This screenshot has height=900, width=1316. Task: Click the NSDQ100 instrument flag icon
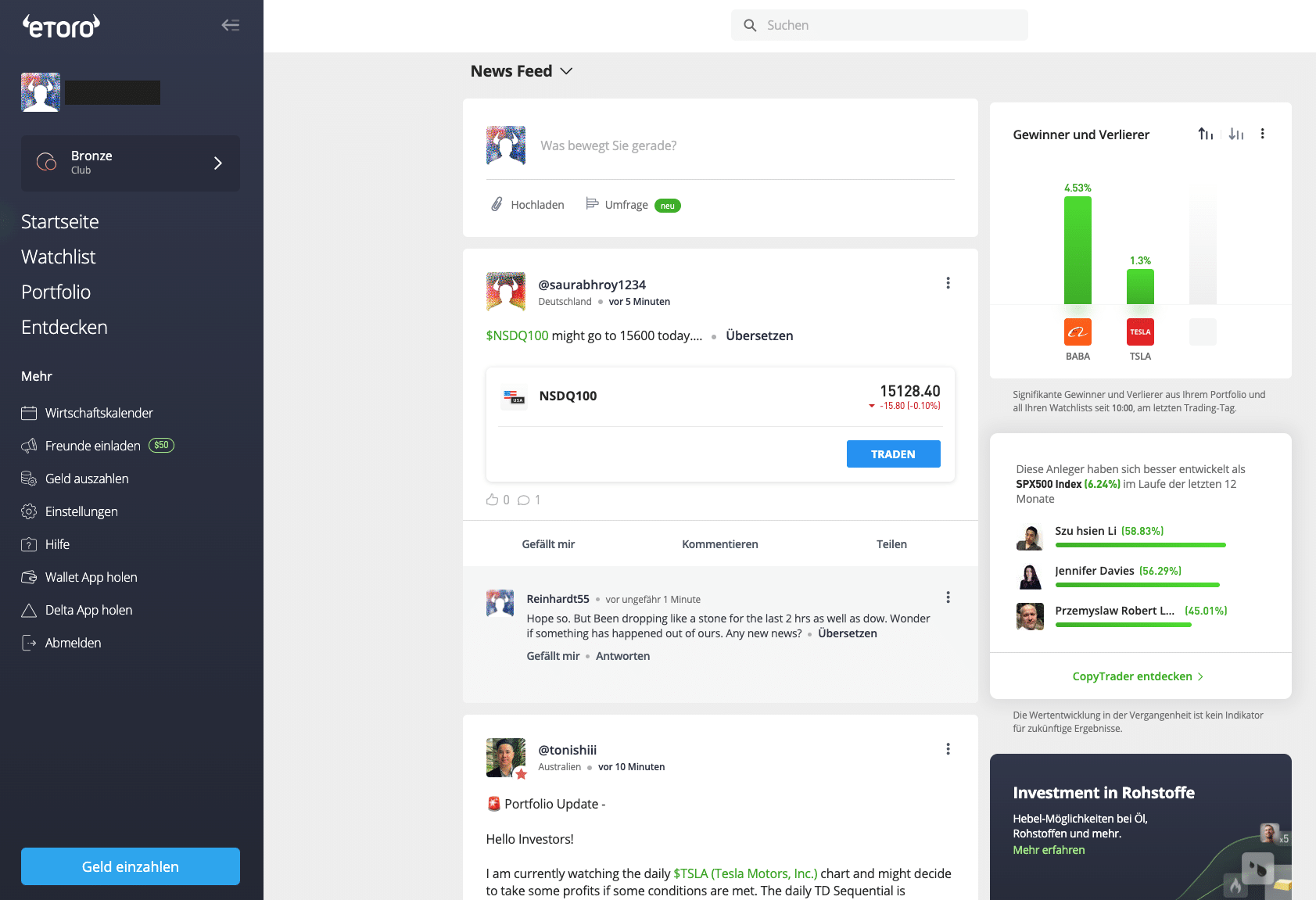(x=514, y=397)
